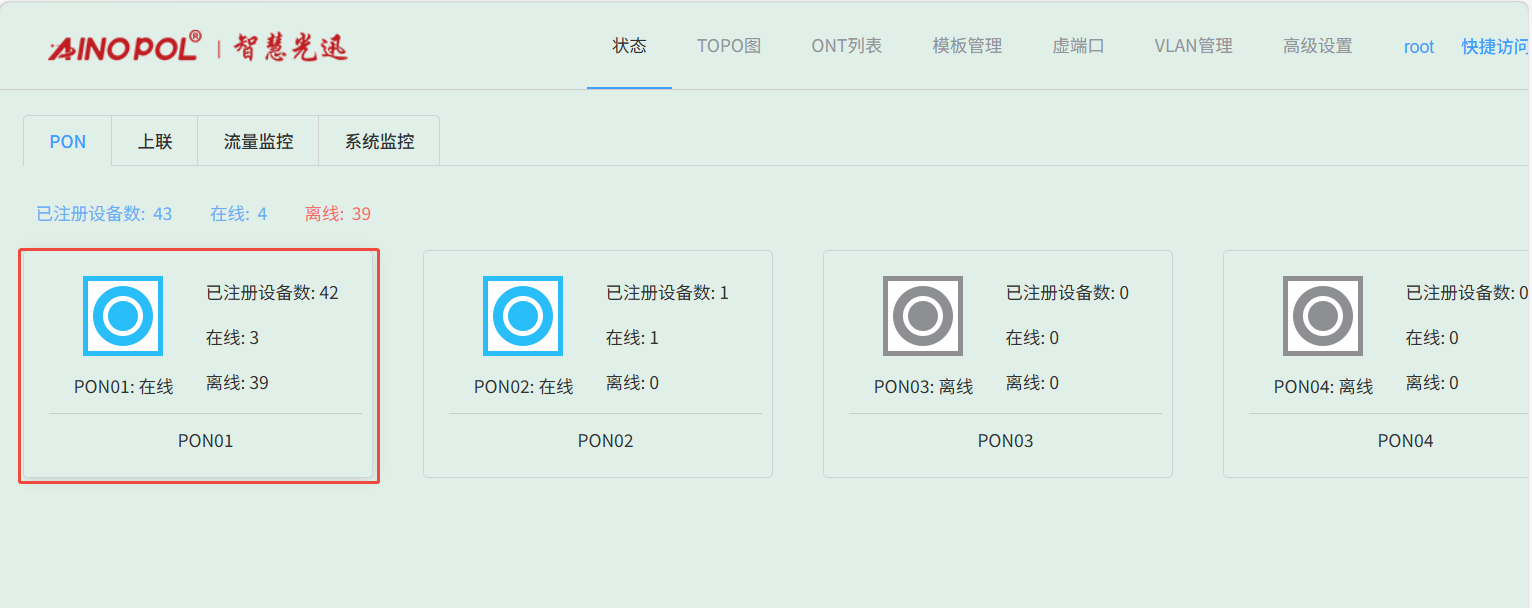Click the PON02 card name label
The height and width of the screenshot is (608, 1532).
click(x=605, y=441)
